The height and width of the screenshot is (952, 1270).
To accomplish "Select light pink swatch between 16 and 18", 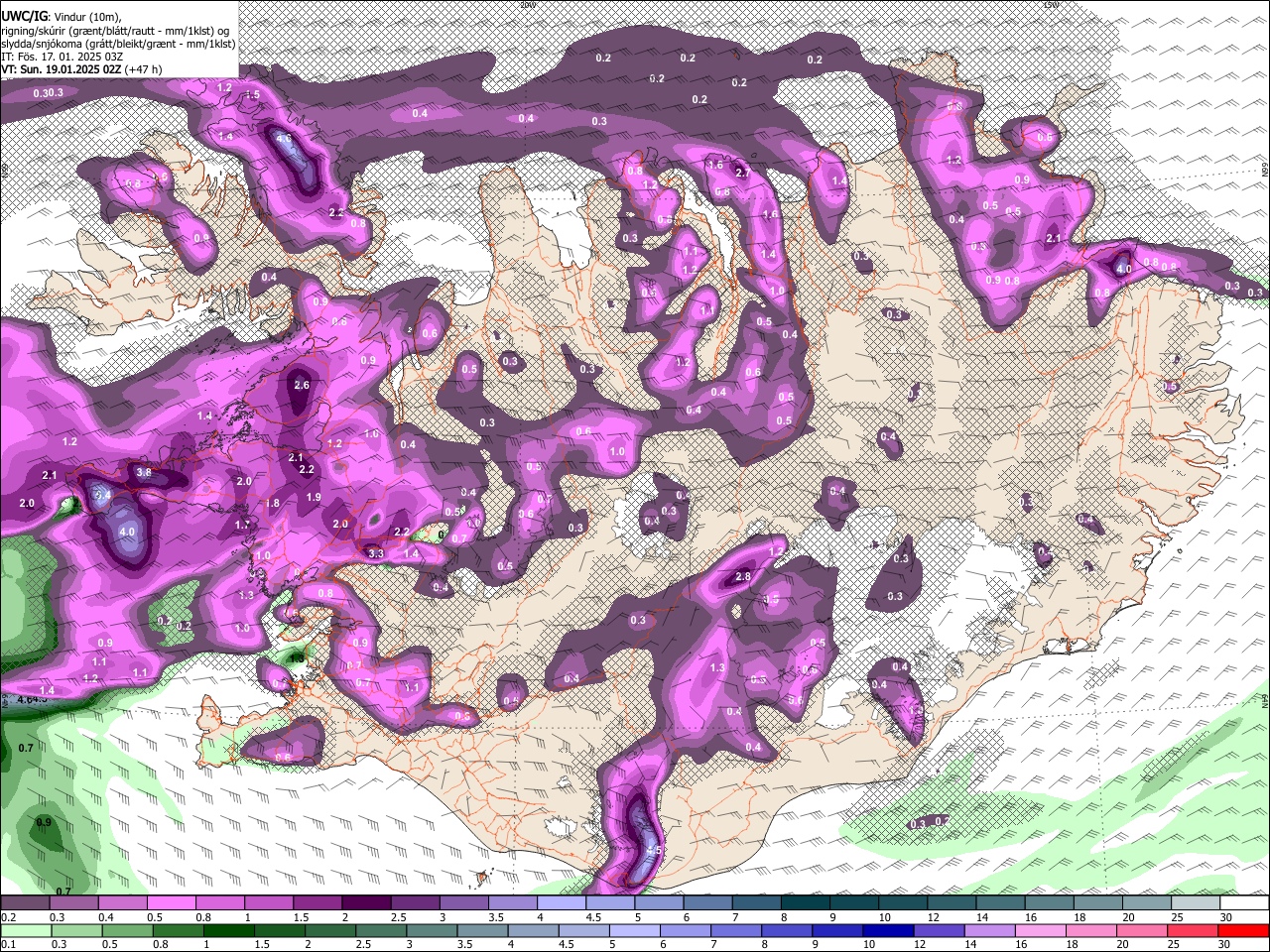I will tap(1039, 930).
